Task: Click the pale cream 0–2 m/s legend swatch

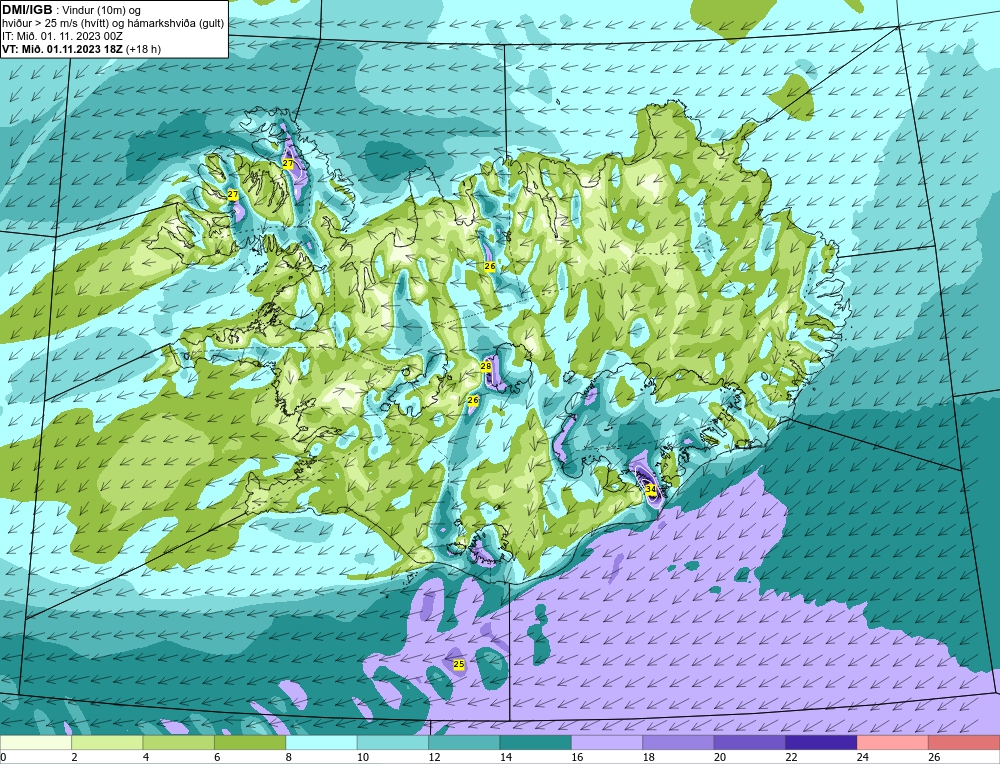Action: (36, 743)
